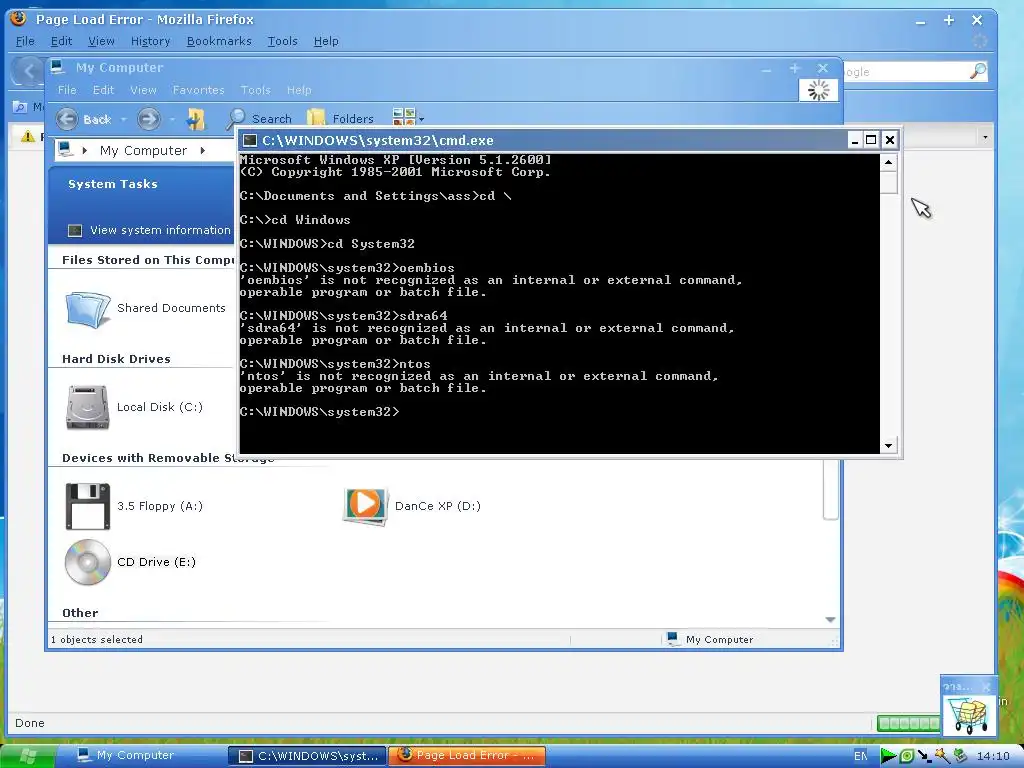This screenshot has height=768, width=1024.
Task: Open the Forward button history dropdown arrow
Action: (x=172, y=120)
